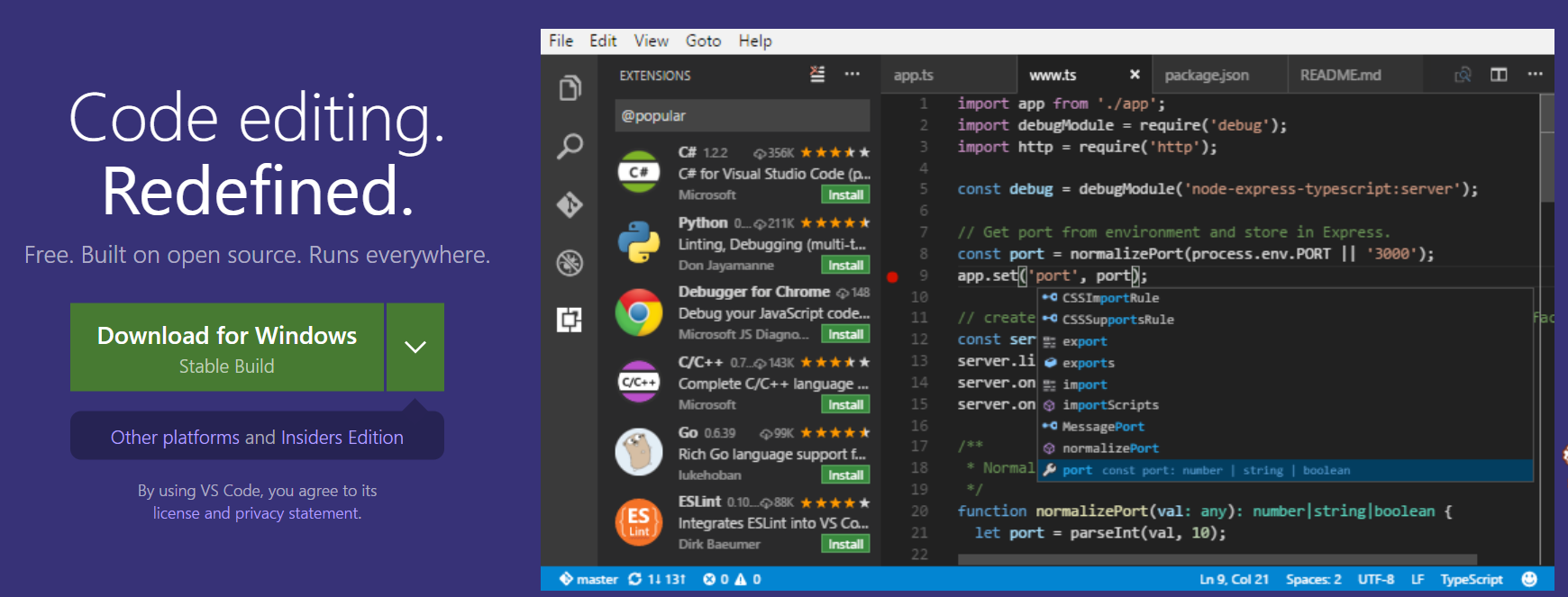
Task: Close the www.ts tab
Action: 1135,75
